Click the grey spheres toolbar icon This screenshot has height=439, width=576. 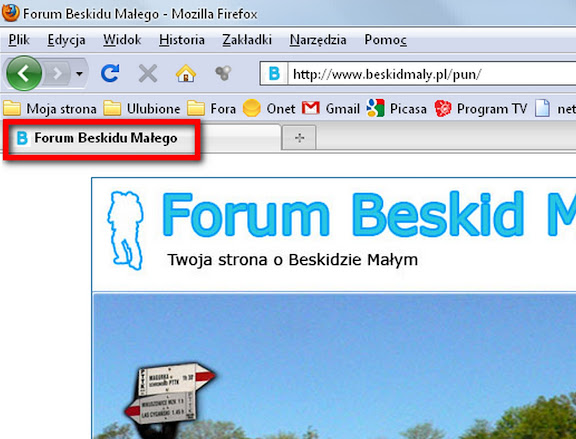tap(223, 73)
